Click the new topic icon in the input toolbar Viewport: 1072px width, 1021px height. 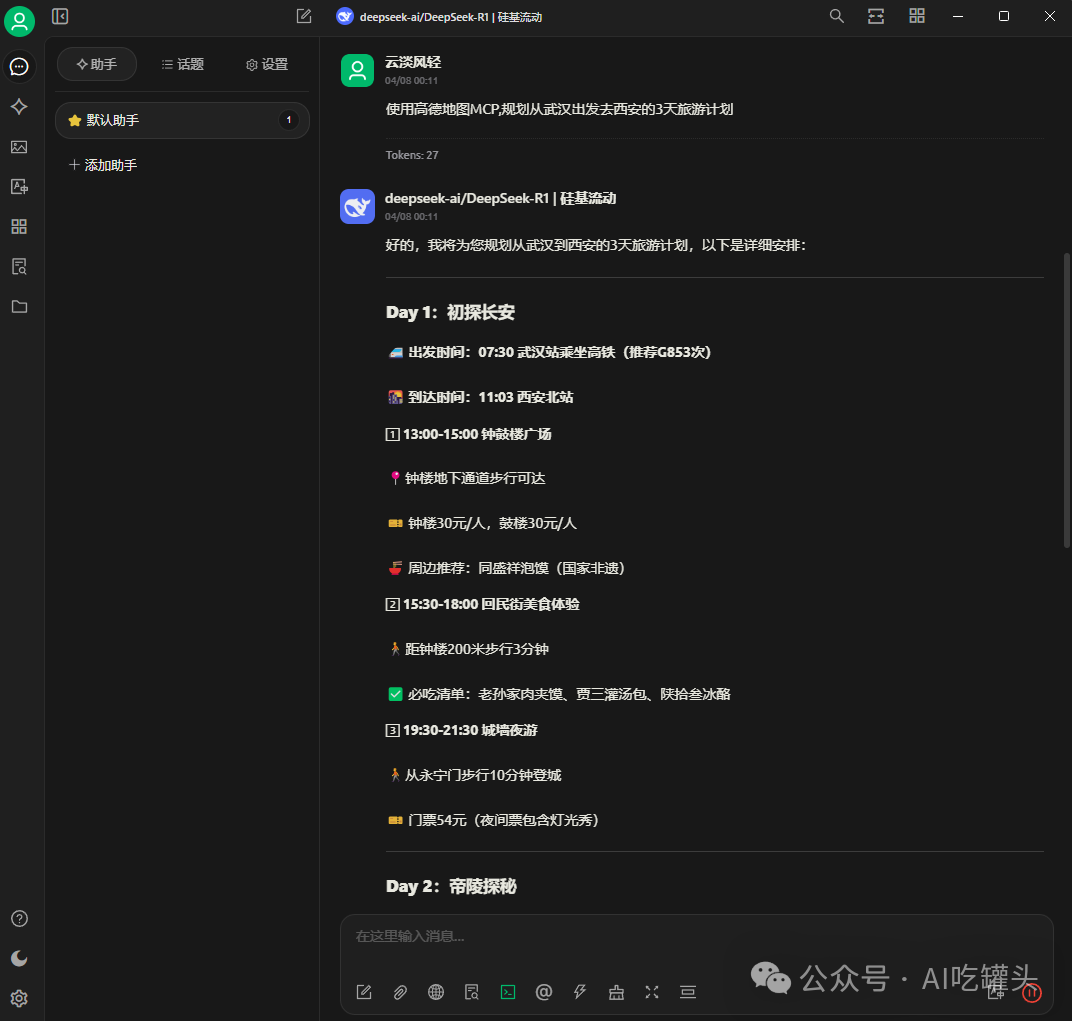pos(364,992)
